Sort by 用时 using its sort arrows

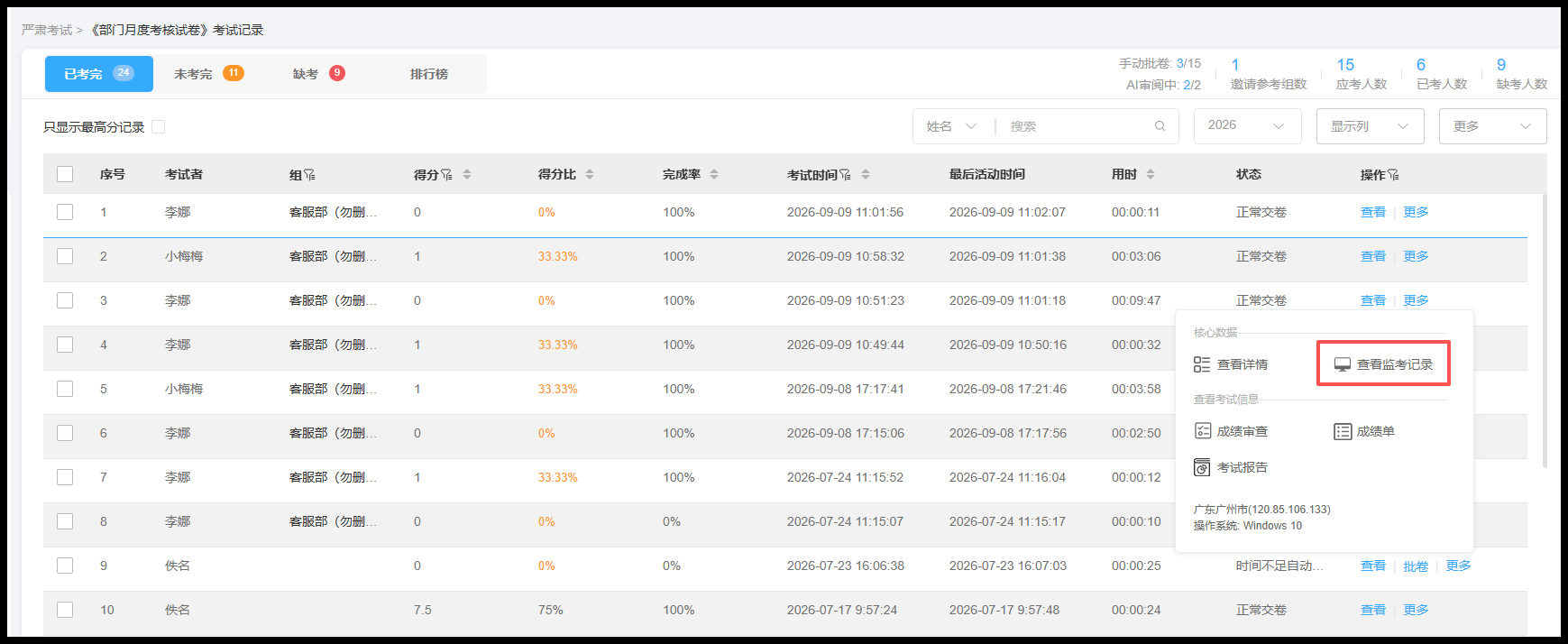(x=1151, y=175)
